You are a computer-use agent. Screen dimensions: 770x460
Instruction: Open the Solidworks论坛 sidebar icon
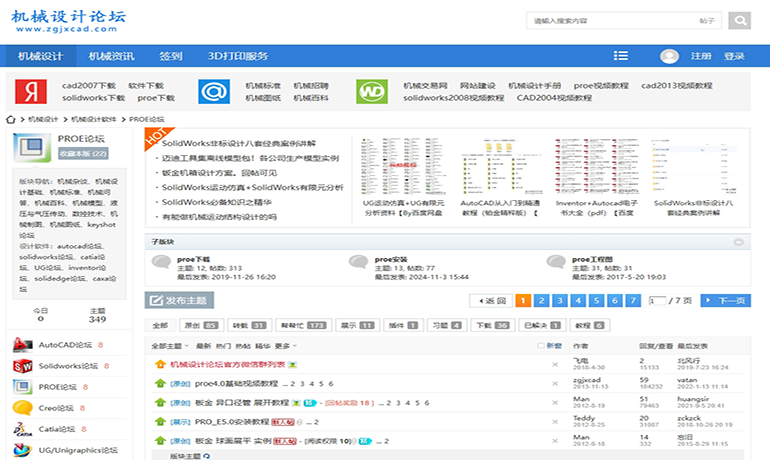coord(22,366)
